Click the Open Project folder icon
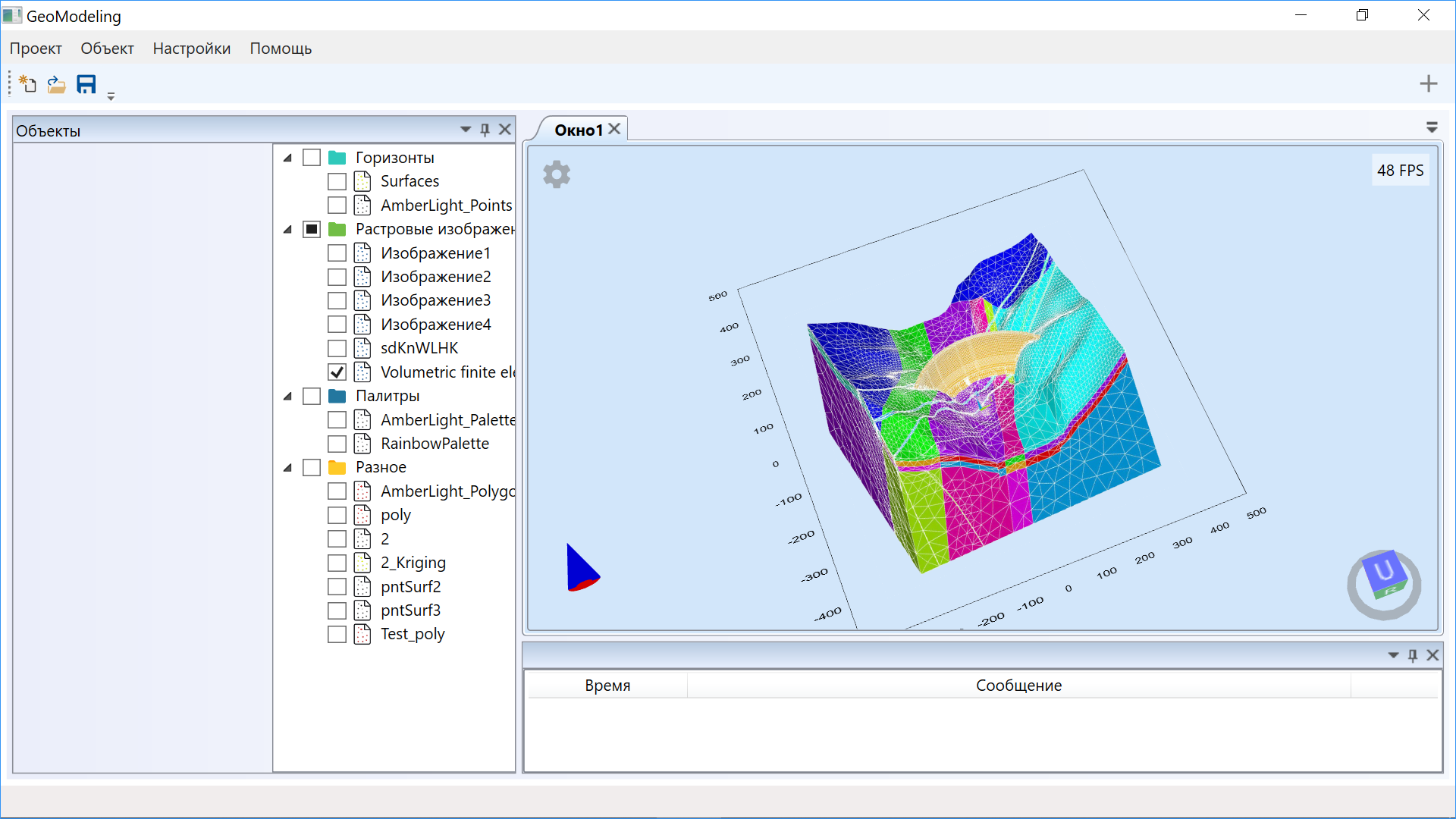The width and height of the screenshot is (1456, 819). pos(57,84)
